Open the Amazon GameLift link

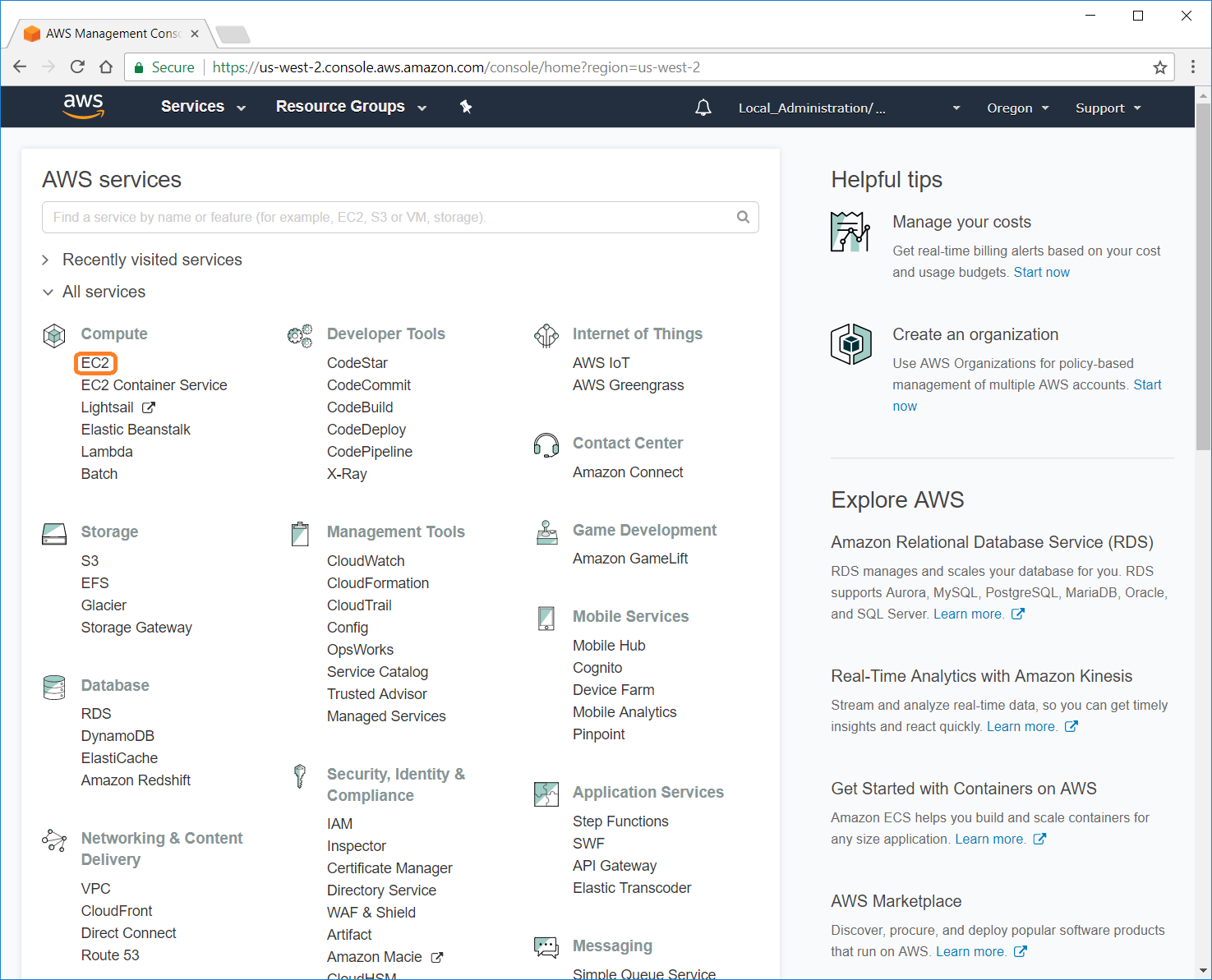pos(630,559)
